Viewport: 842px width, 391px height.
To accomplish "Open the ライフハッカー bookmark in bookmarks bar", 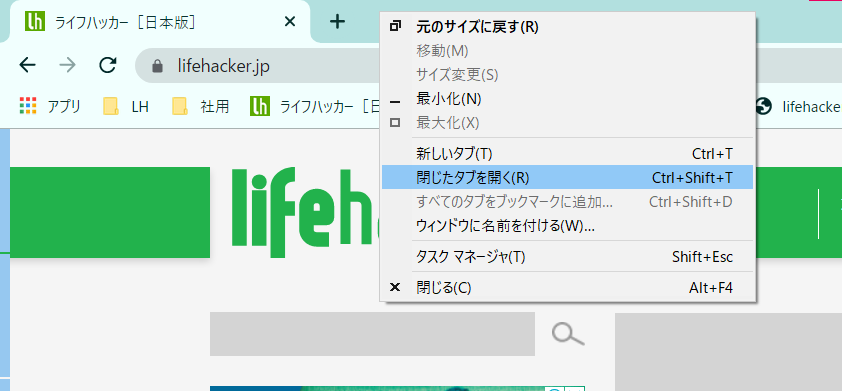I will (314, 106).
